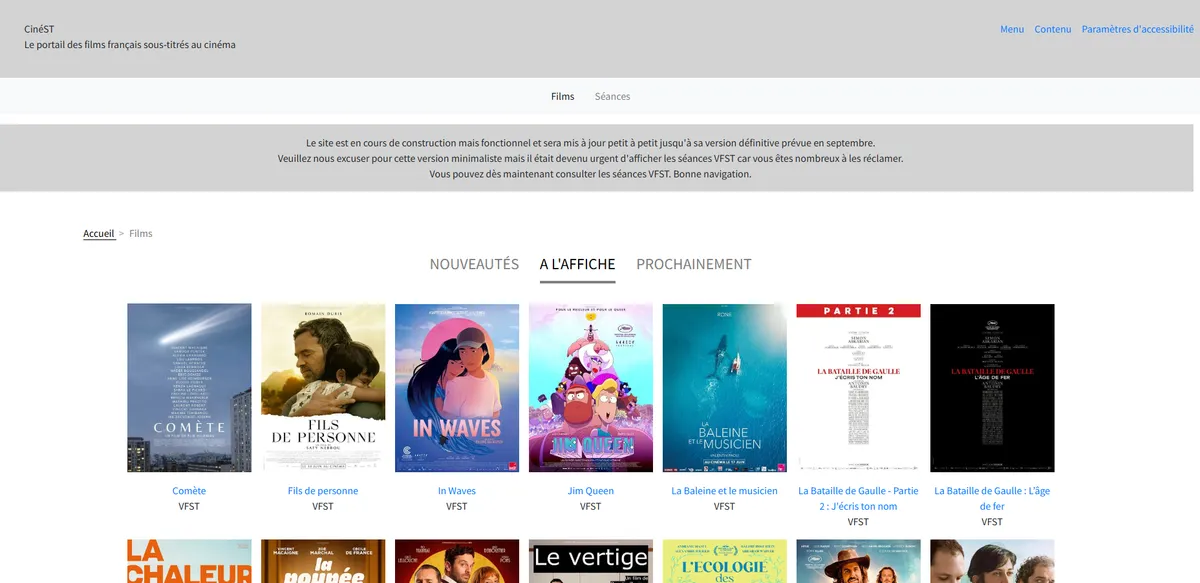1200x583 pixels.
Task: Go to the Séances navigation item
Action: [613, 96]
